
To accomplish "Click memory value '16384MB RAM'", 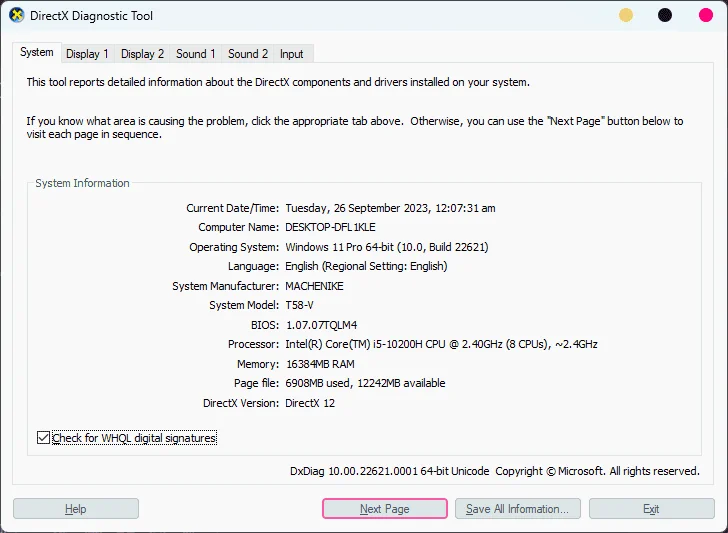I will (320, 364).
